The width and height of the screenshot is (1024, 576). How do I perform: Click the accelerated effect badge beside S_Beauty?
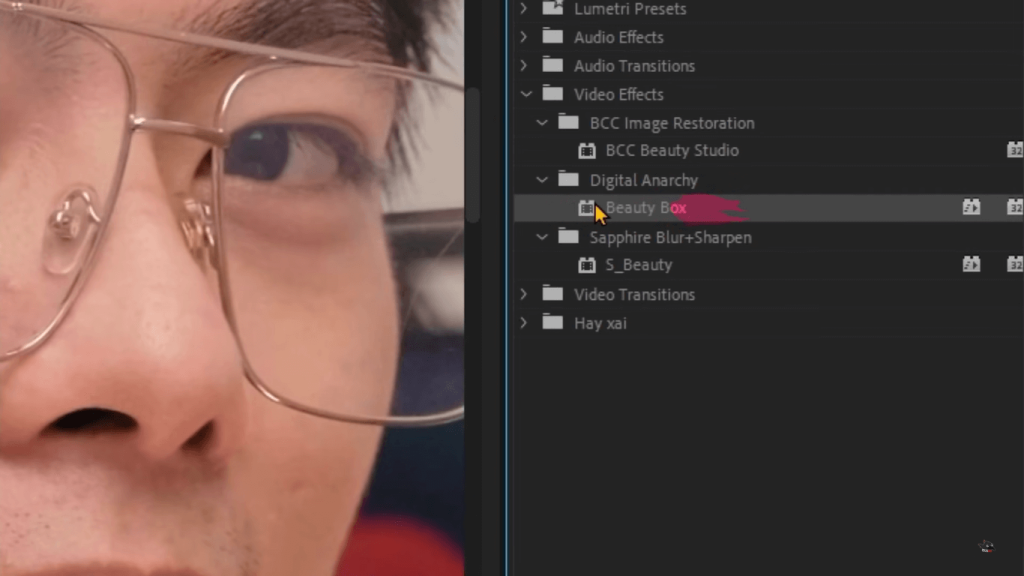[x=971, y=264]
